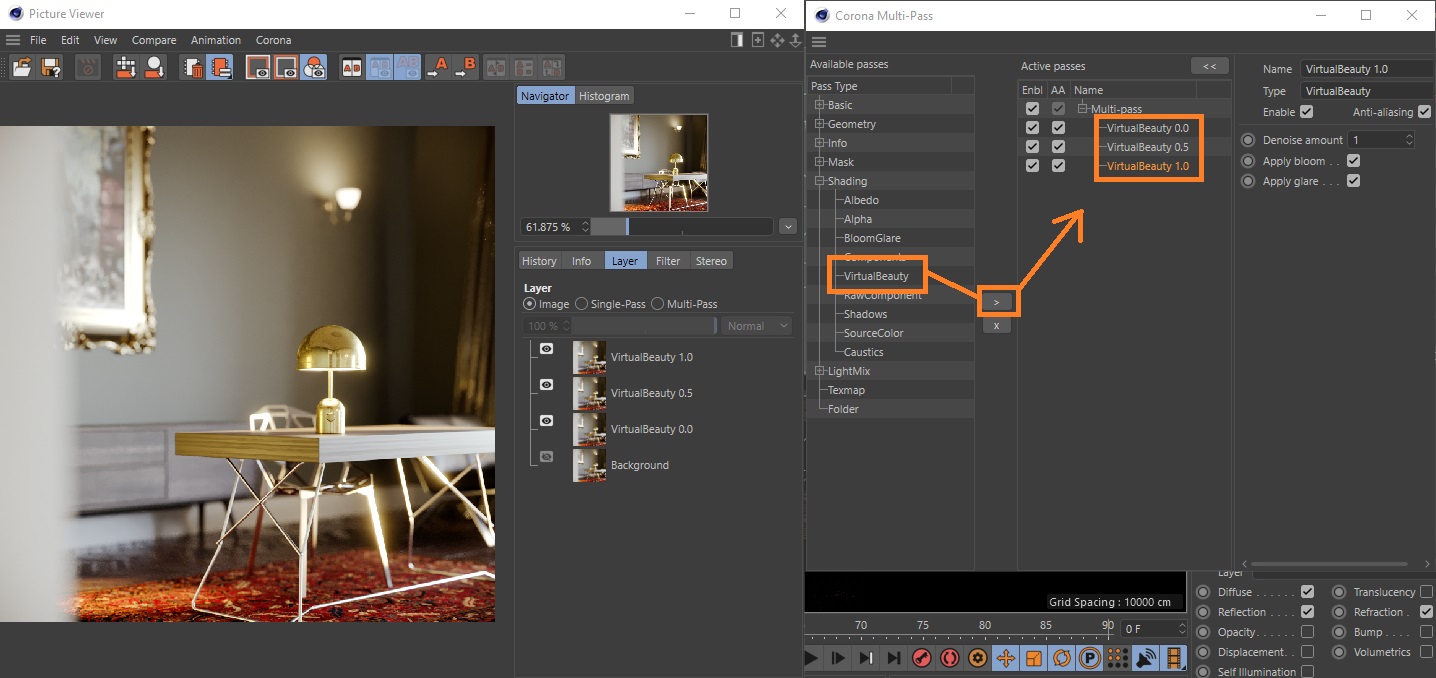Expand the LightMix pass type

point(820,371)
